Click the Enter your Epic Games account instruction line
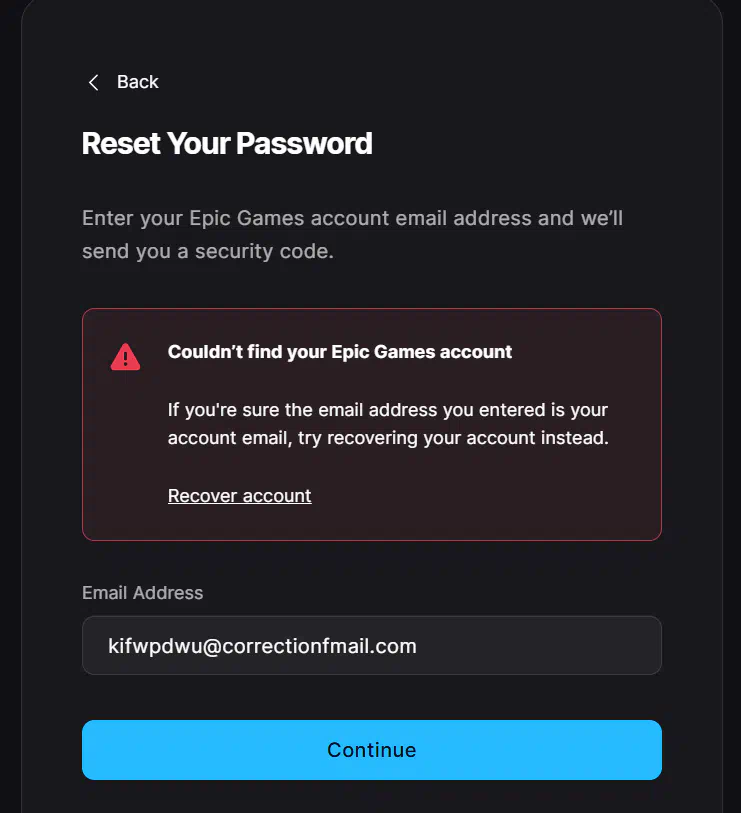The width and height of the screenshot is (741, 813). click(353, 218)
